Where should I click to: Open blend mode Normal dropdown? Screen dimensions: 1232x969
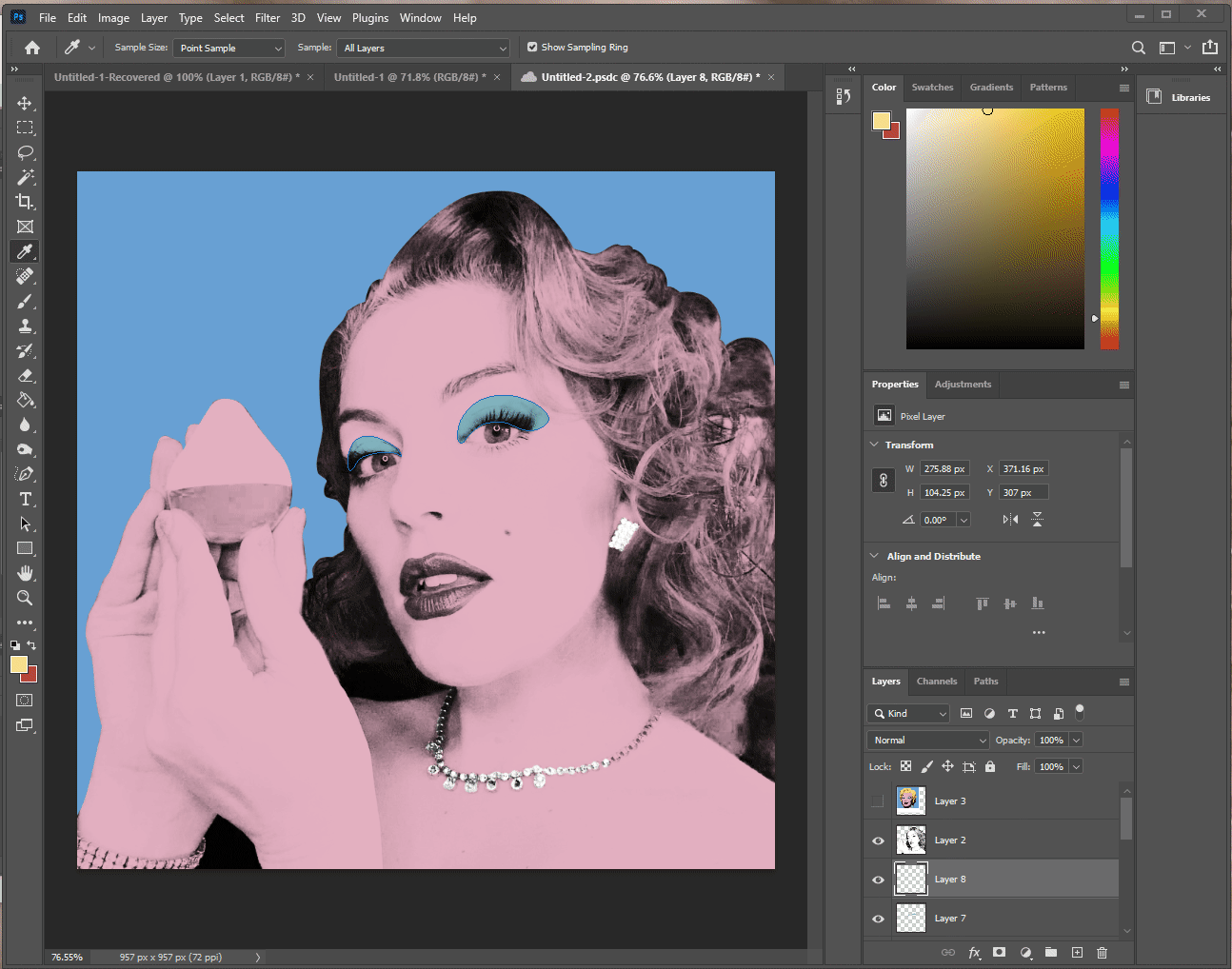coord(928,740)
